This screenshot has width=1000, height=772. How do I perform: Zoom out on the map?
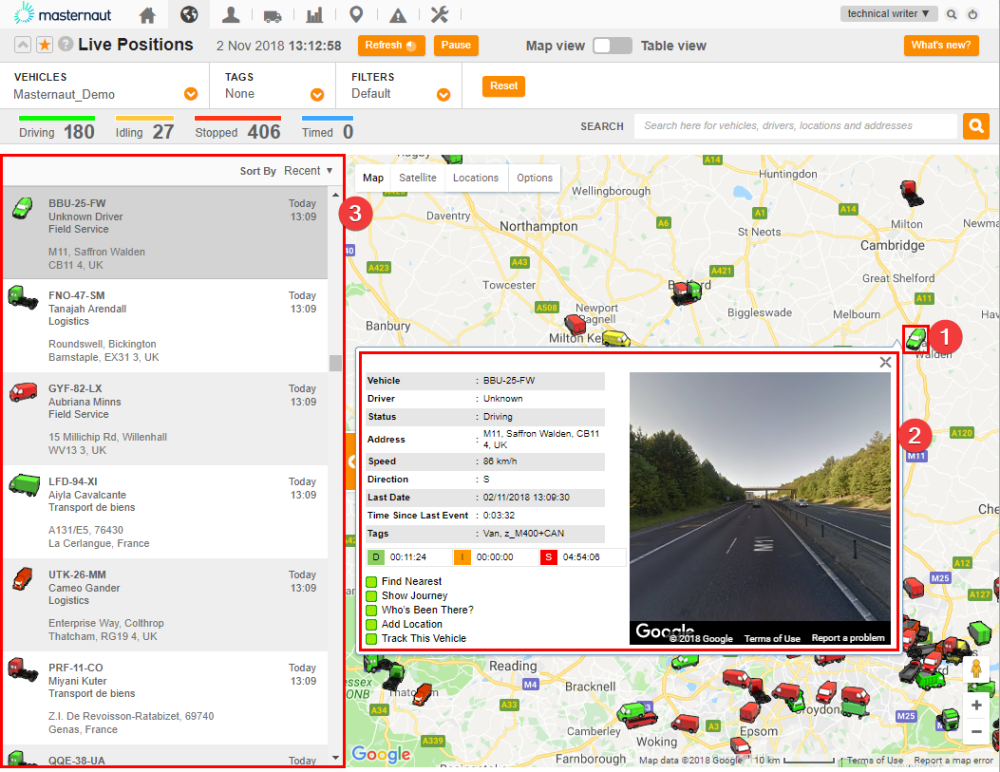pos(976,732)
